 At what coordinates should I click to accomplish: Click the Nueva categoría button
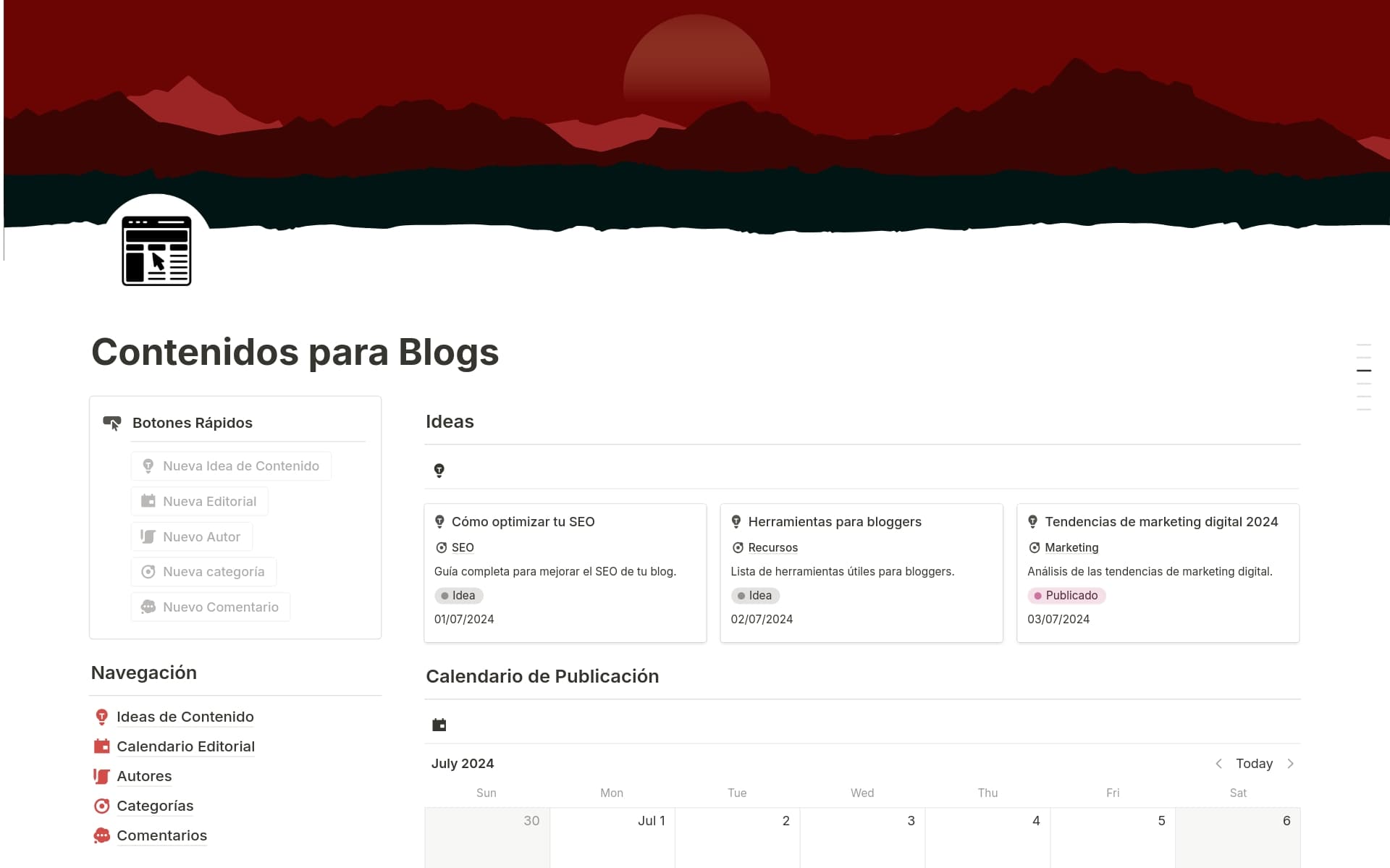[x=203, y=571]
